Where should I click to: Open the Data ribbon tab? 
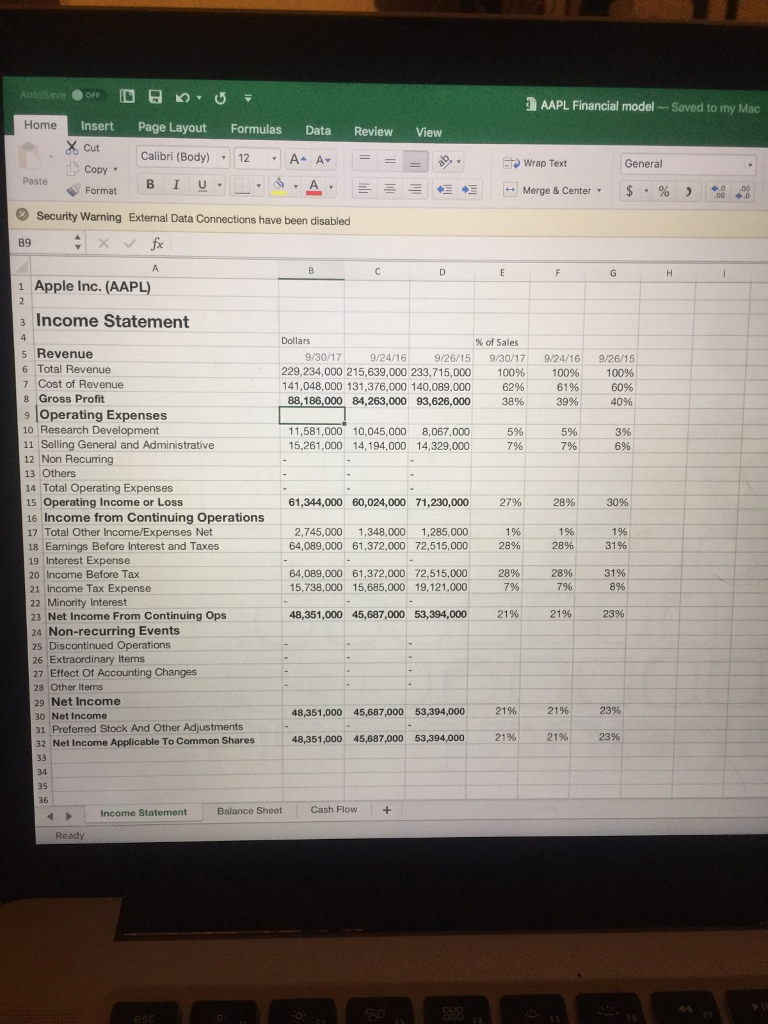(318, 130)
